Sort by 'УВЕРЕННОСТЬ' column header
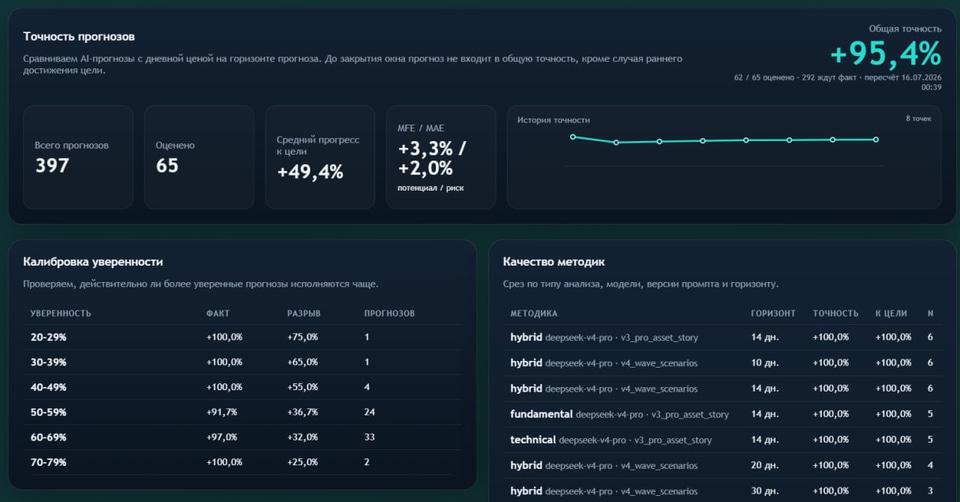960x502 pixels. pyautogui.click(x=61, y=313)
